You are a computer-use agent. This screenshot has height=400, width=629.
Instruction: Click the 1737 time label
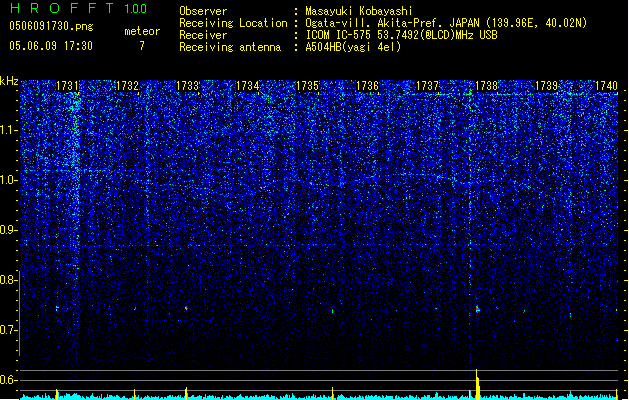coord(428,86)
